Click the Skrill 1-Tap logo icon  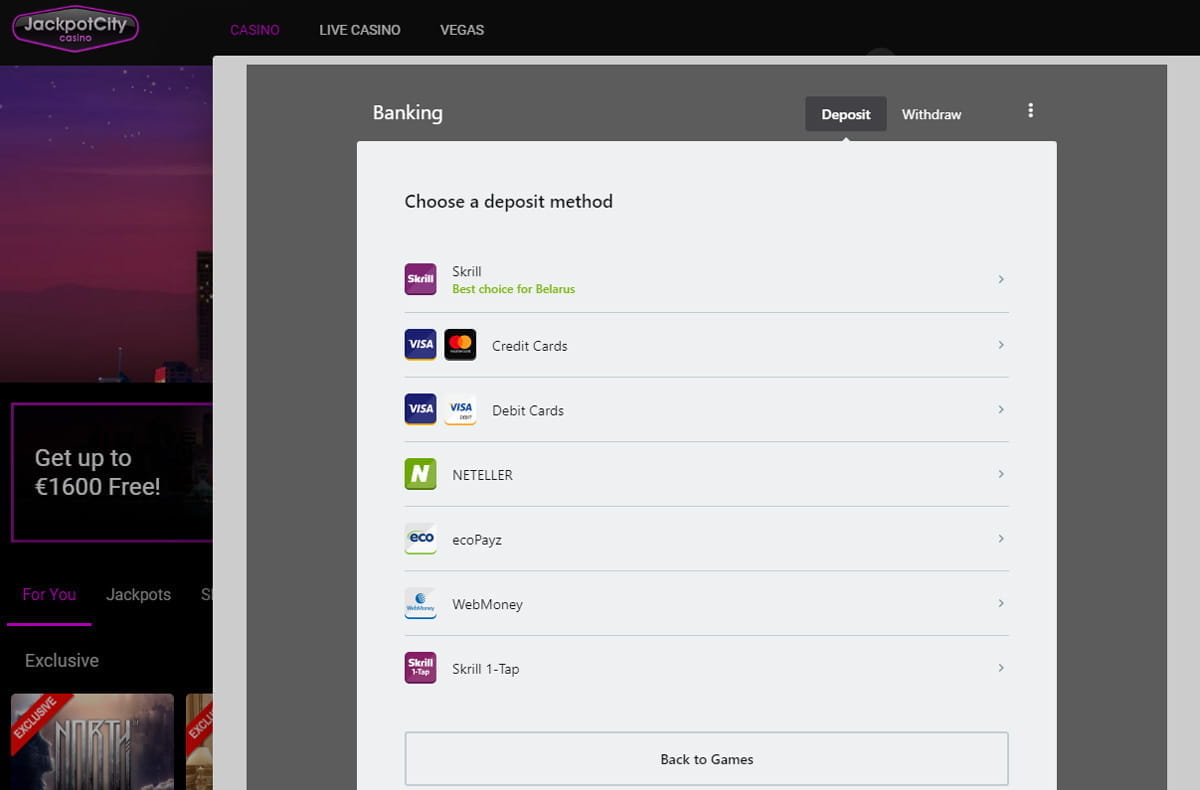420,668
